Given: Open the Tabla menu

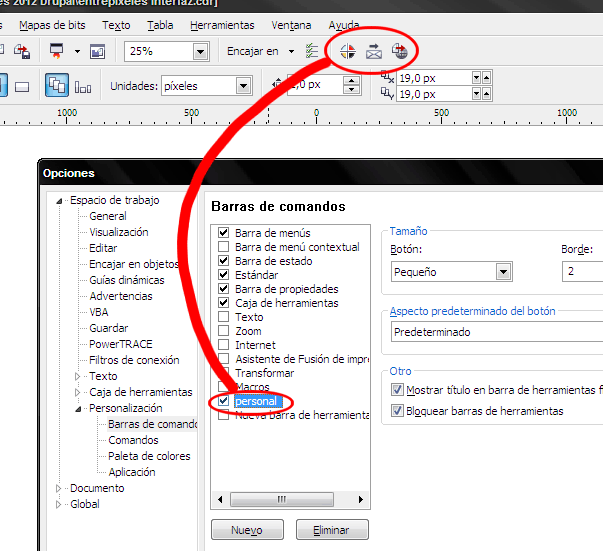Looking at the screenshot, I should tap(160, 25).
